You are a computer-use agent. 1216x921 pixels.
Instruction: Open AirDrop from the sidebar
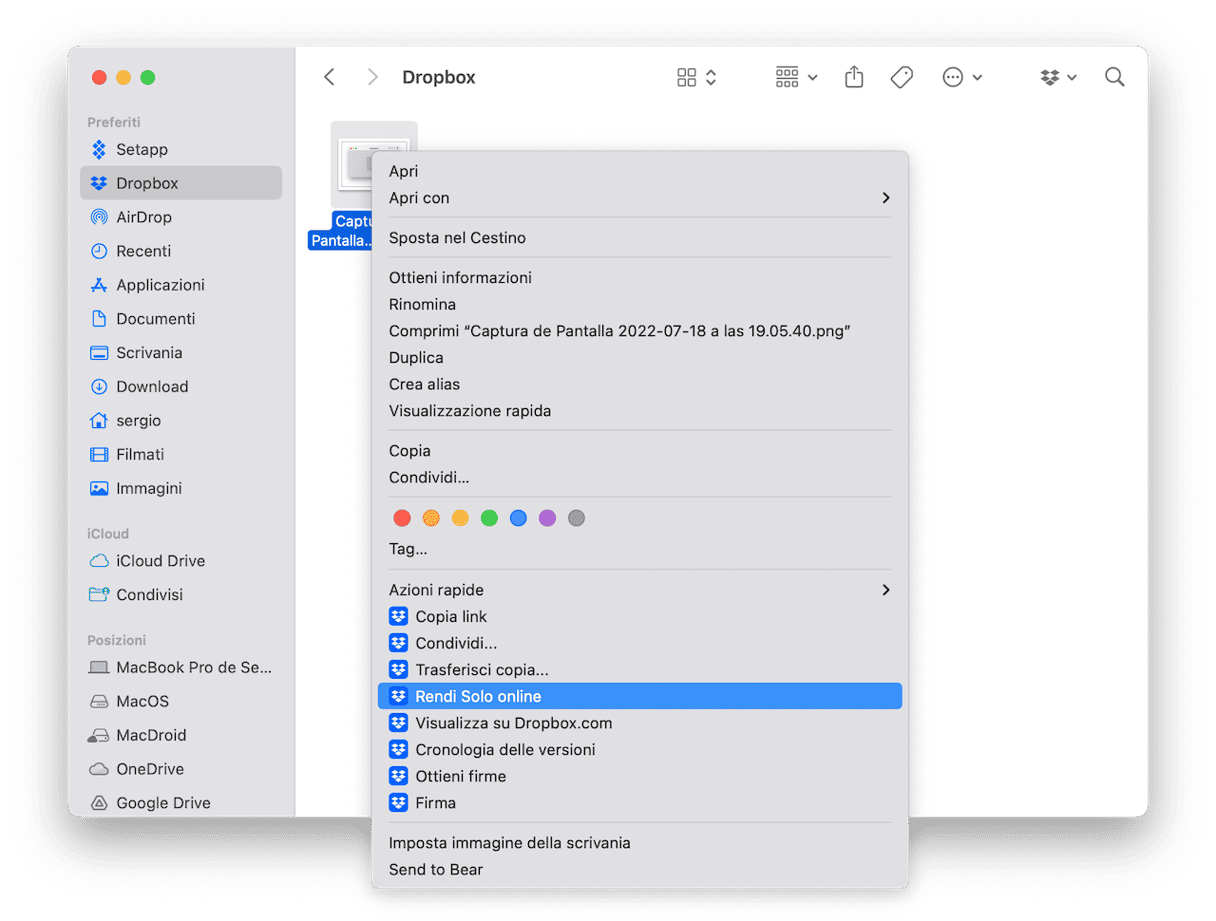(143, 217)
